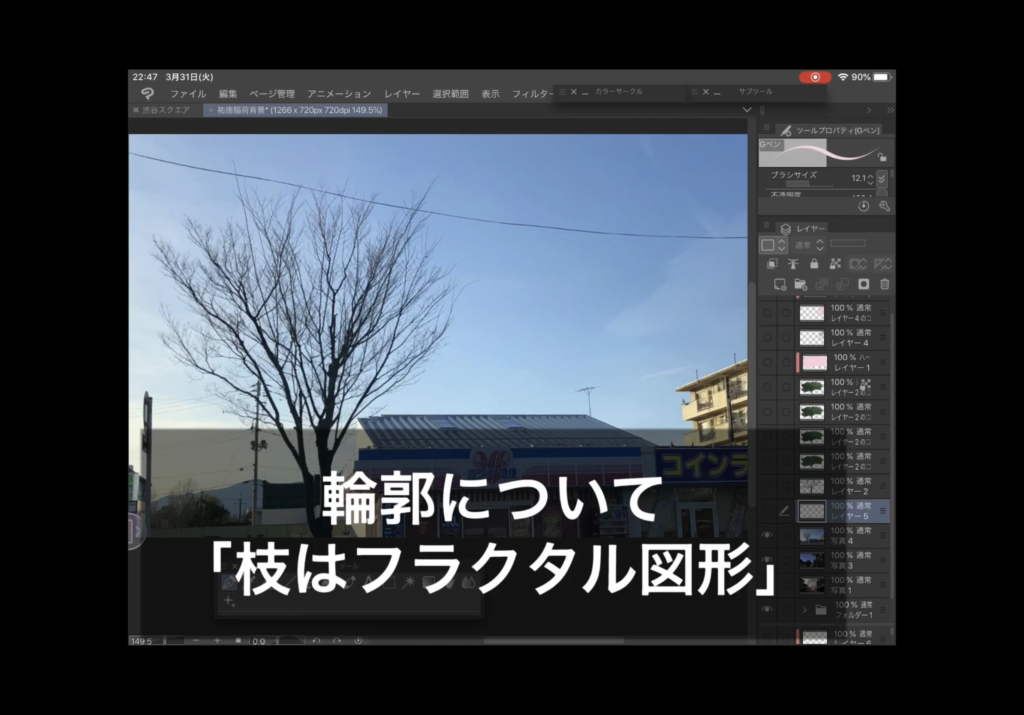Open the 表示 menu
The height and width of the screenshot is (715, 1024).
click(490, 94)
